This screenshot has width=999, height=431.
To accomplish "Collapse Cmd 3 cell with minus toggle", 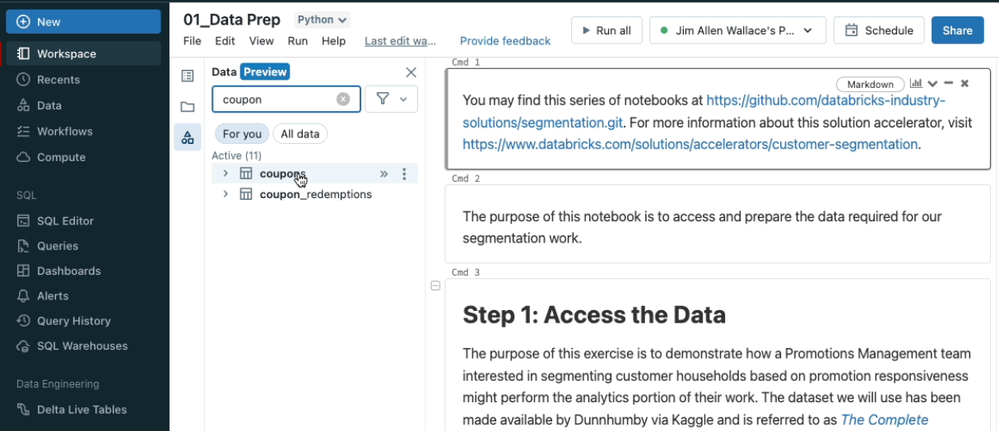I will pos(435,286).
